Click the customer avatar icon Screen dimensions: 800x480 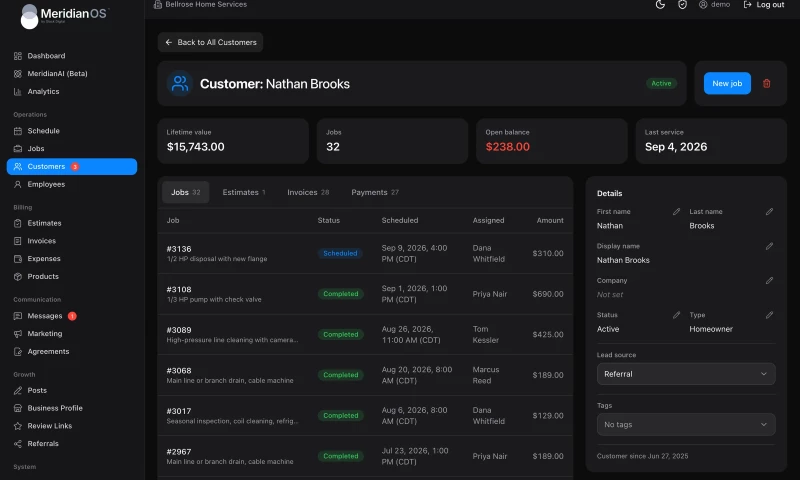pos(180,83)
